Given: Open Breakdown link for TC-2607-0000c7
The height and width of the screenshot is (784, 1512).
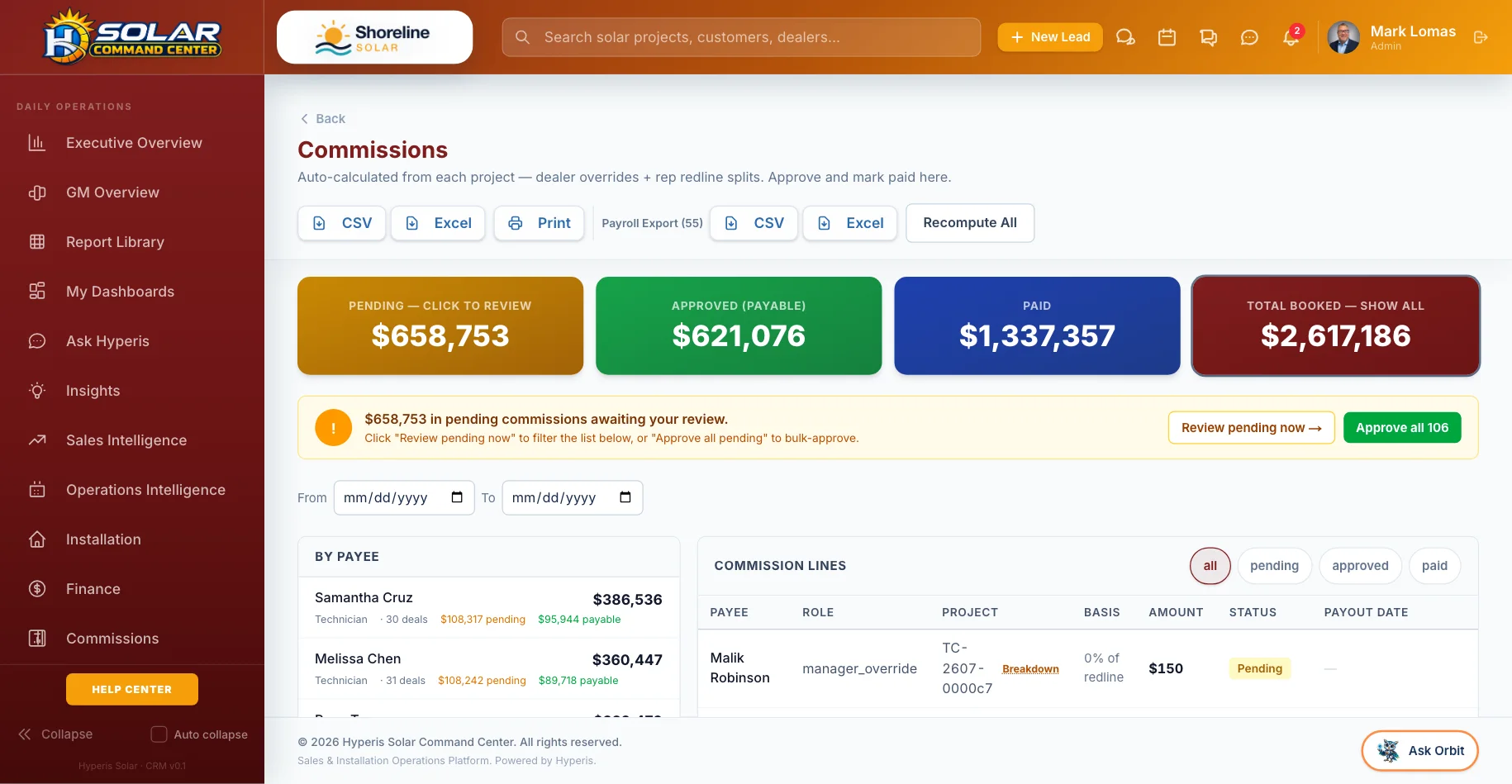Looking at the screenshot, I should (1030, 669).
